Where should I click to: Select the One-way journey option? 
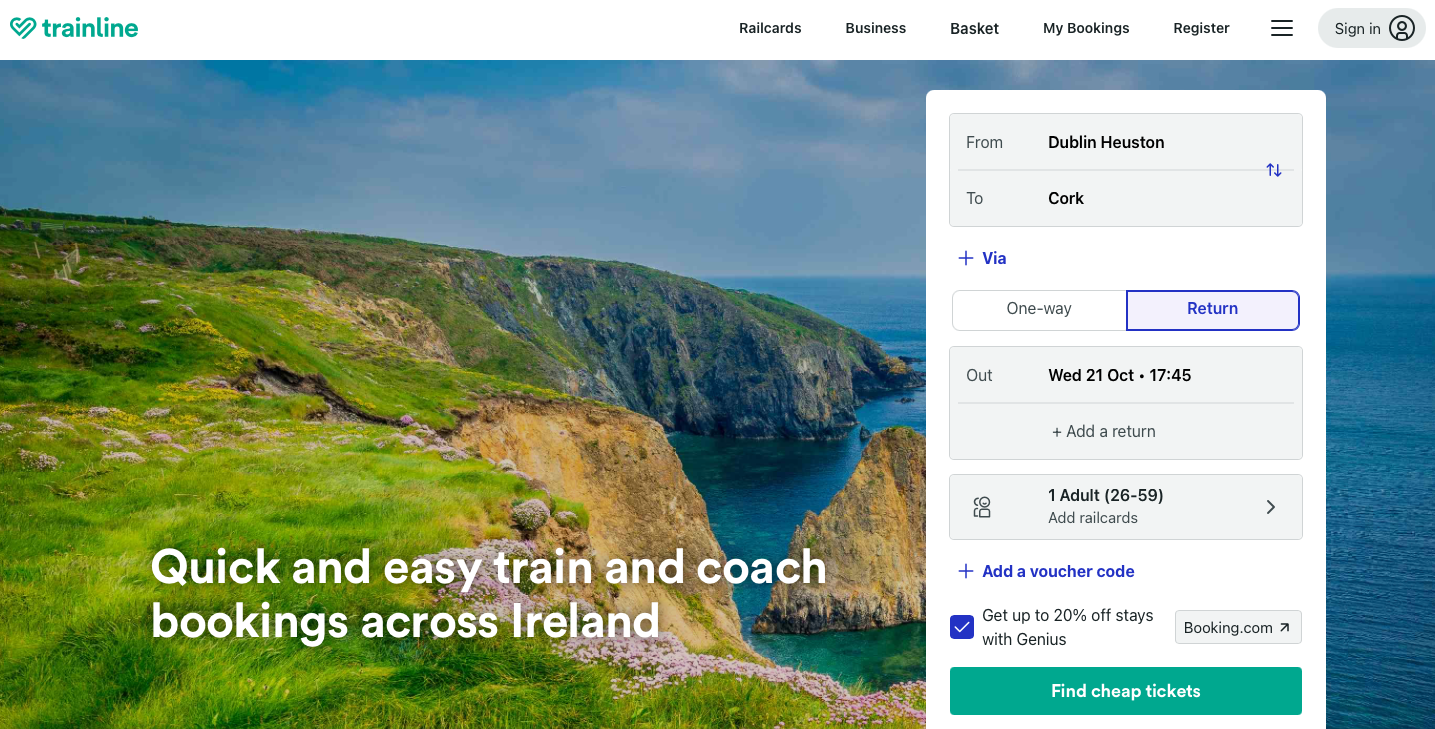coord(1039,309)
